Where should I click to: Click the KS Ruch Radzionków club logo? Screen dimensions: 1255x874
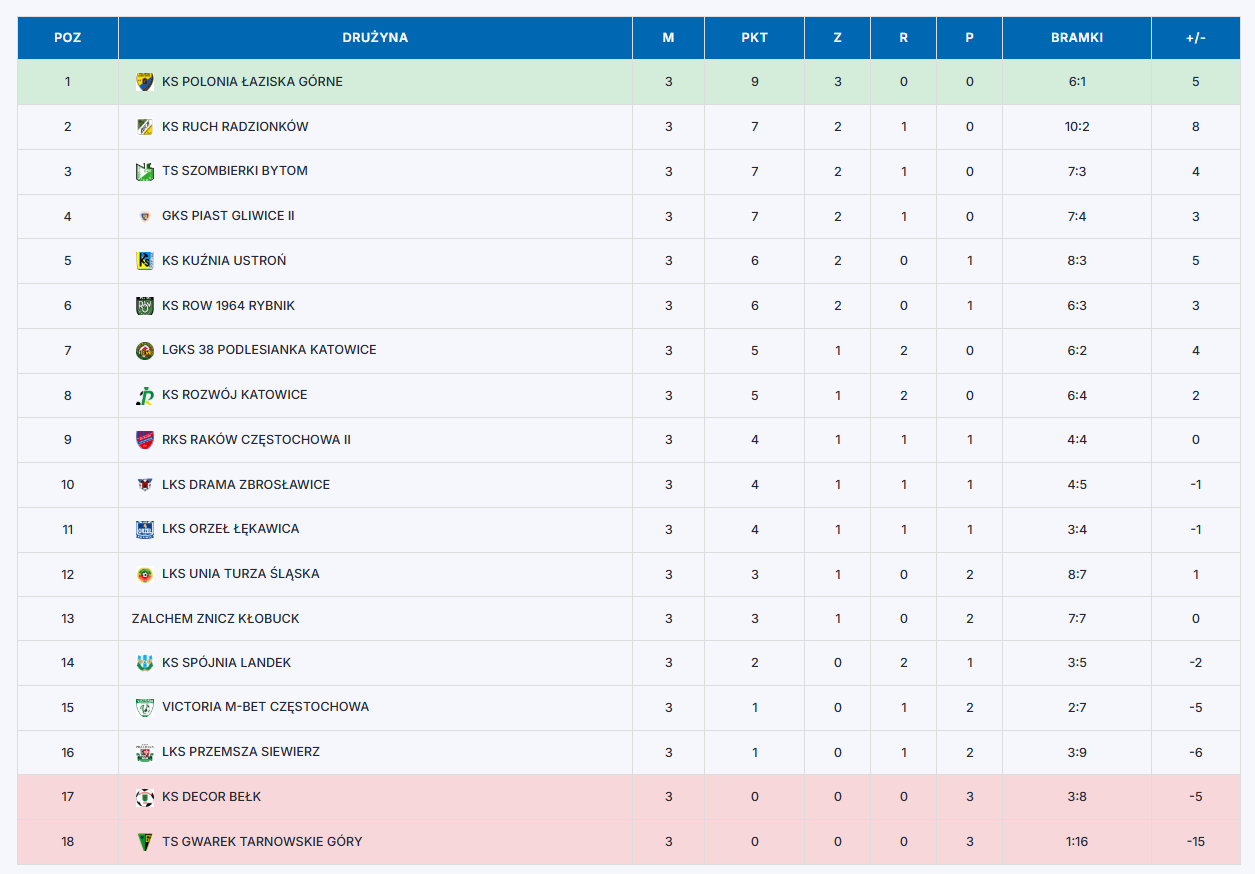145,127
